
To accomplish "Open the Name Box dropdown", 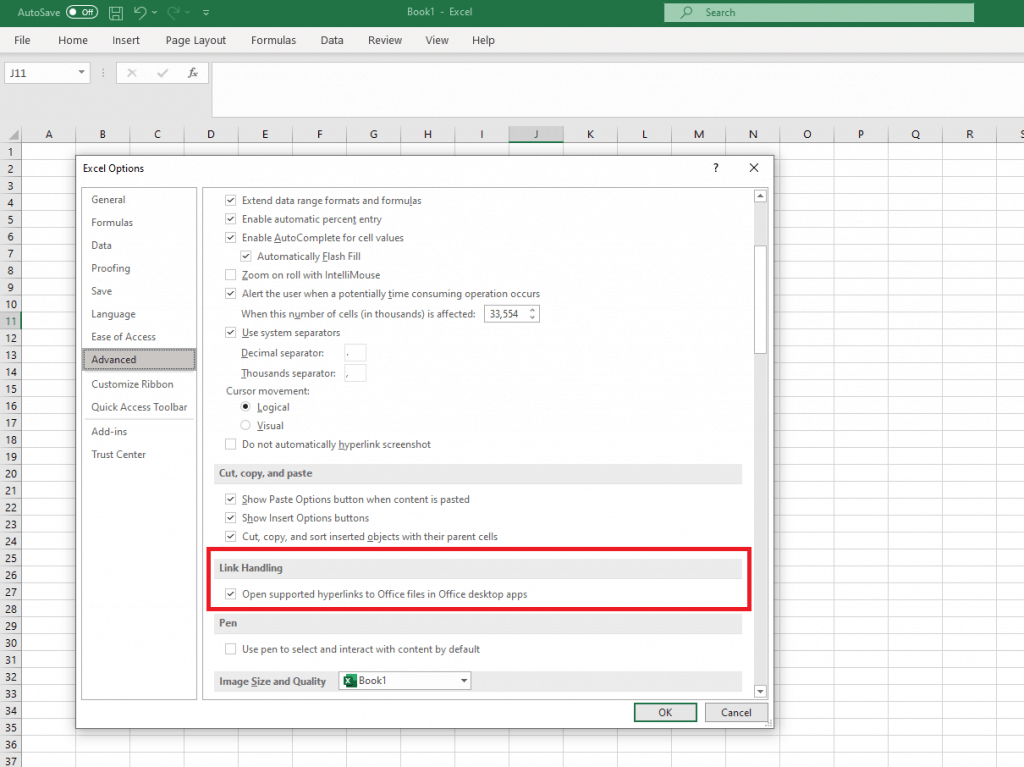I will [82, 72].
